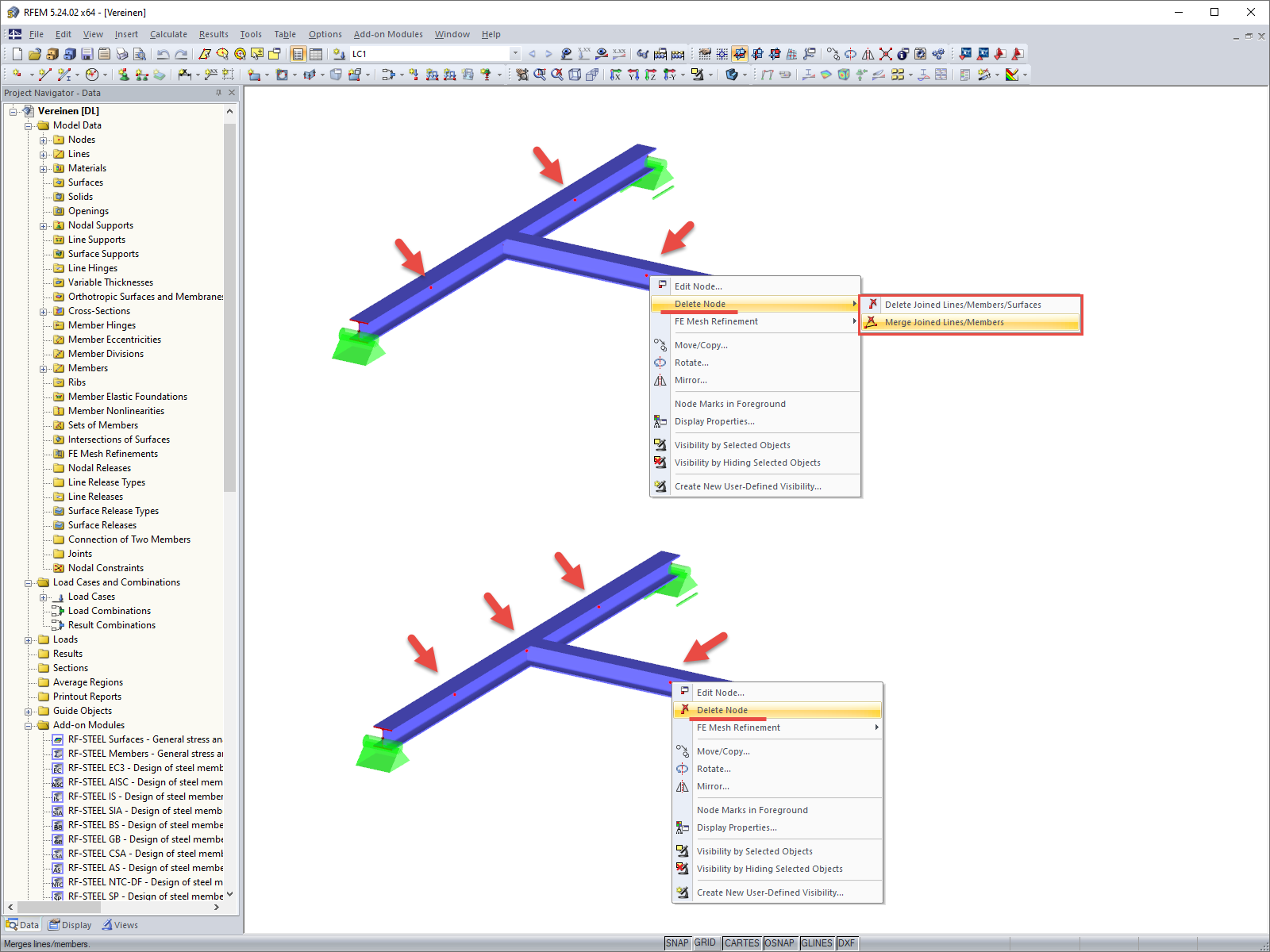Viewport: 1270px width, 952px height.
Task: Expand the Loads item in the navigator
Action: (x=29, y=639)
